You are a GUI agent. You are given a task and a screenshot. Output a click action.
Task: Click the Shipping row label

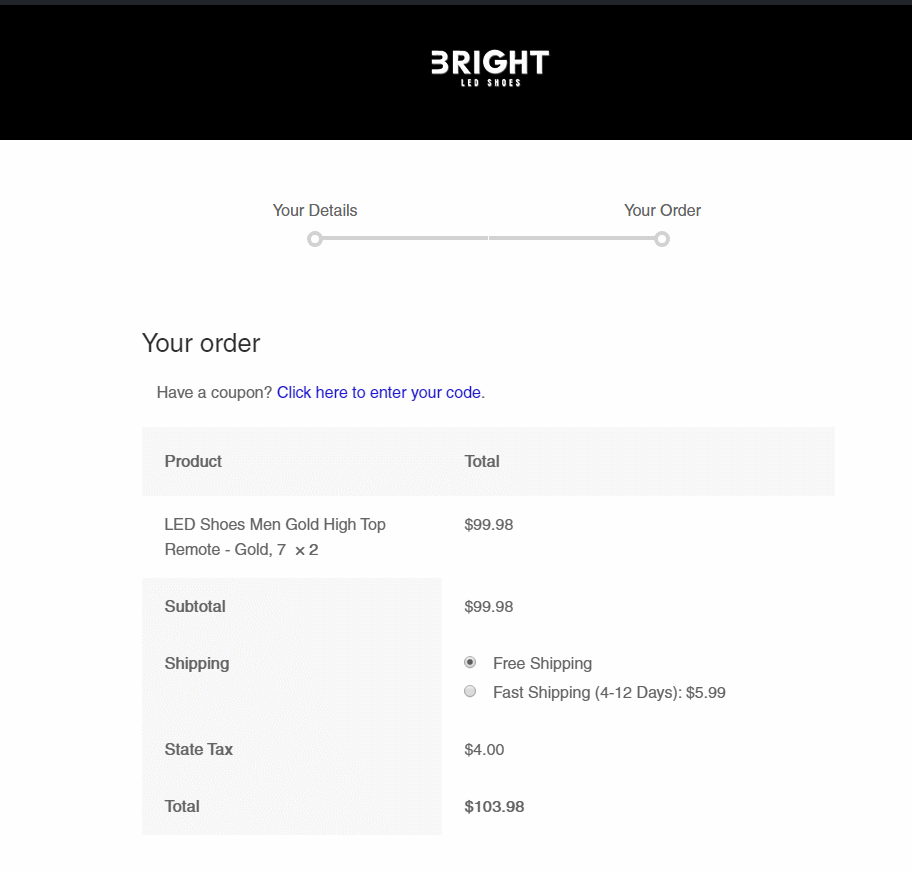coord(197,664)
